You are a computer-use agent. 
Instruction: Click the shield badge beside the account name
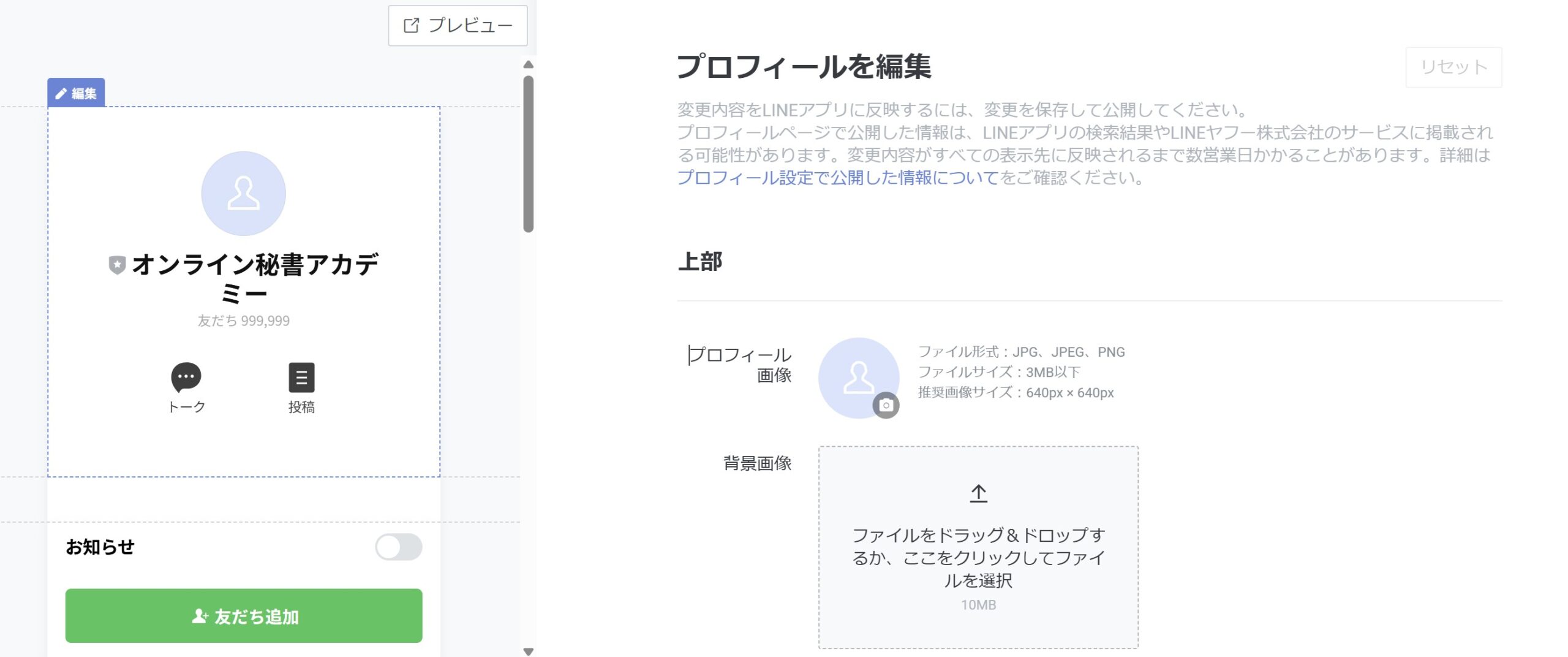point(117,265)
